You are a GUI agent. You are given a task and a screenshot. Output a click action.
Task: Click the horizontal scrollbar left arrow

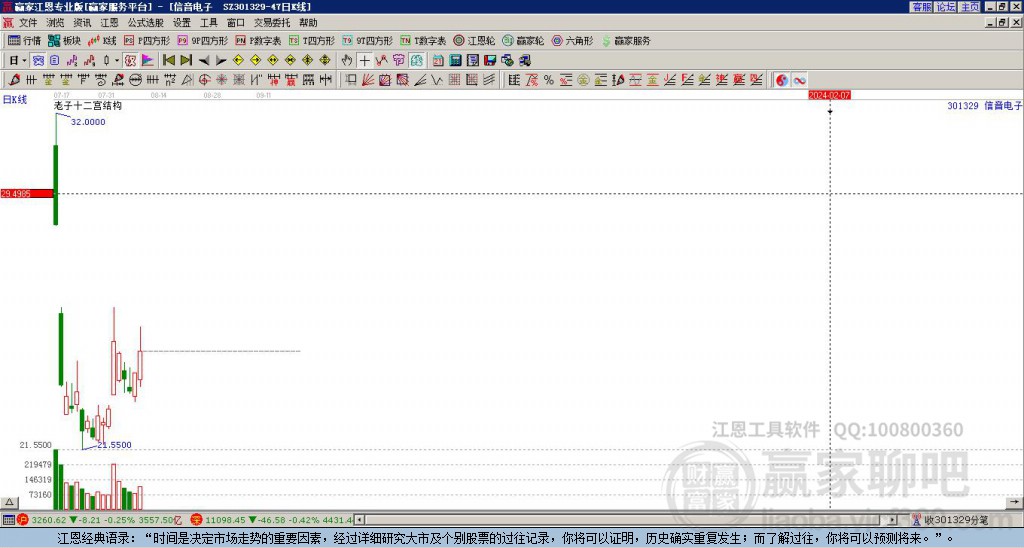(359, 520)
